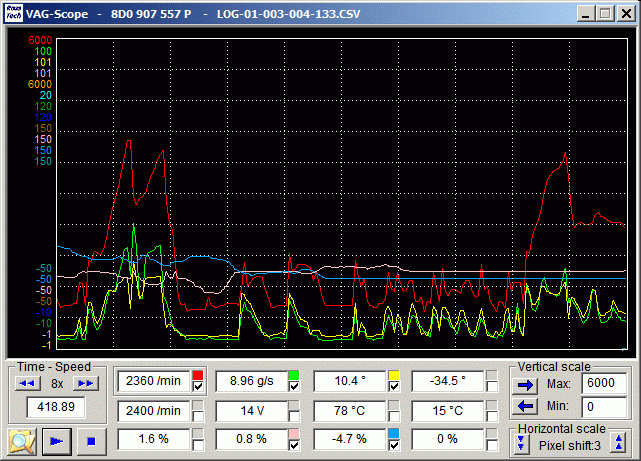The height and width of the screenshot is (461, 641).
Task: Decrease pixel shift with the down arrows
Action: point(520,443)
